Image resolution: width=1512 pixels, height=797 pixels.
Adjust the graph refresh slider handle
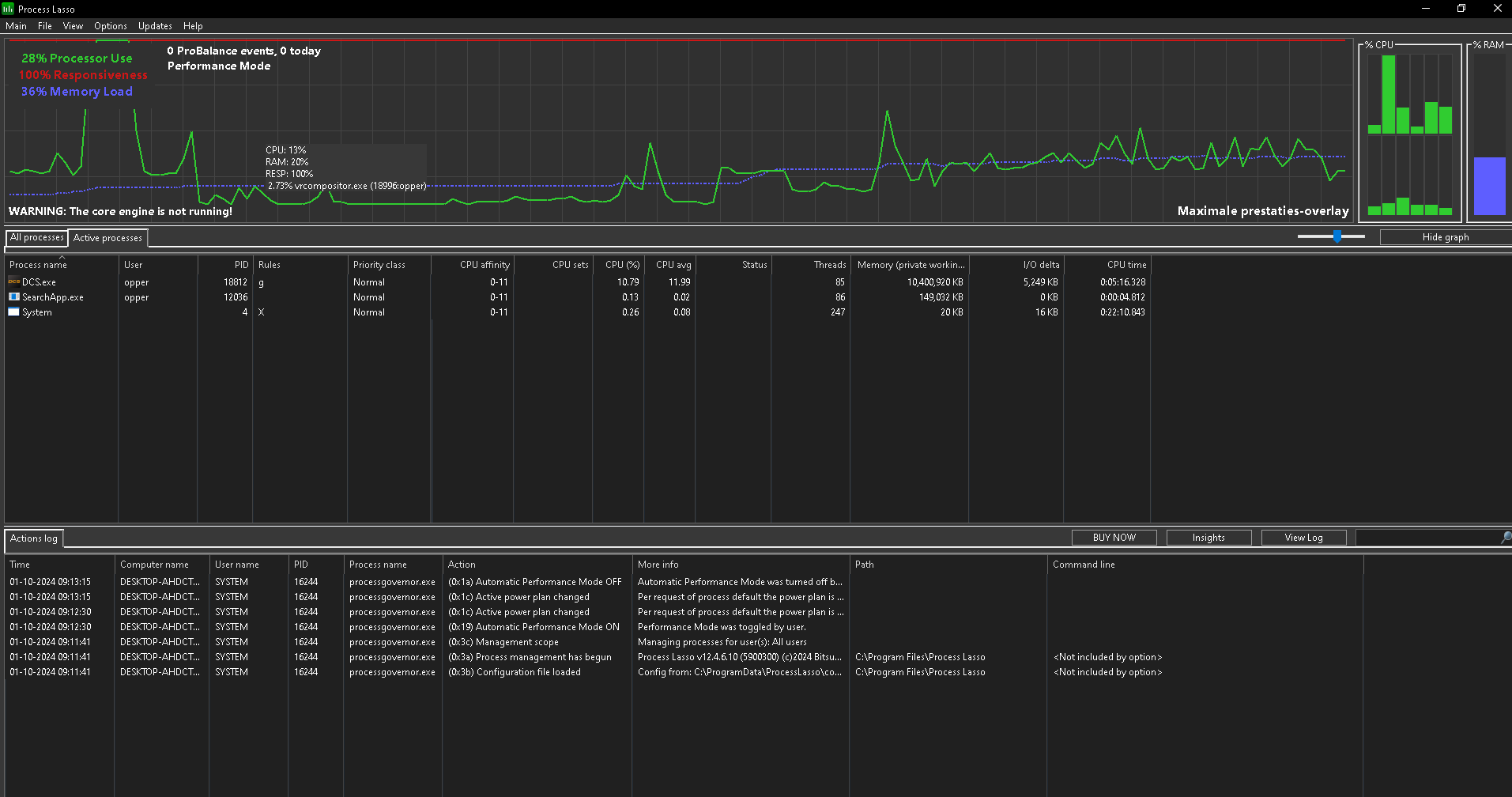click(x=1337, y=236)
